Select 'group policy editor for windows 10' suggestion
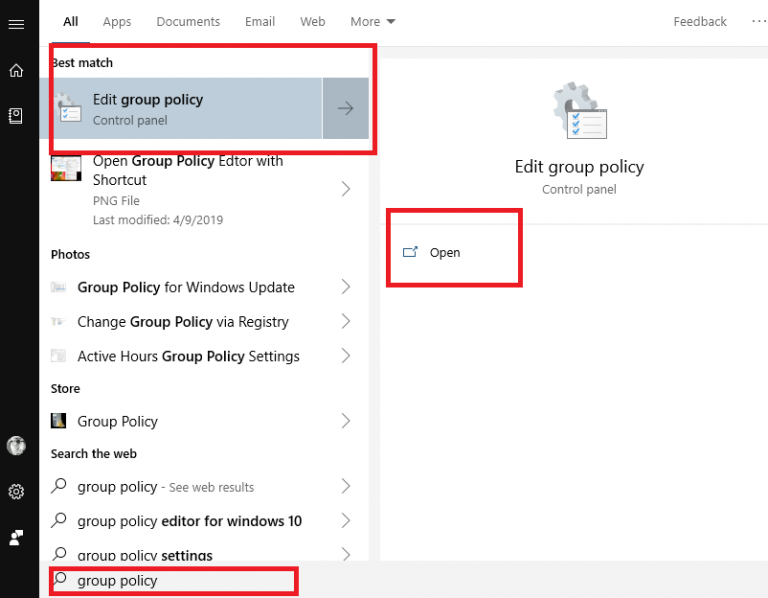The width and height of the screenshot is (768, 598). point(204,520)
